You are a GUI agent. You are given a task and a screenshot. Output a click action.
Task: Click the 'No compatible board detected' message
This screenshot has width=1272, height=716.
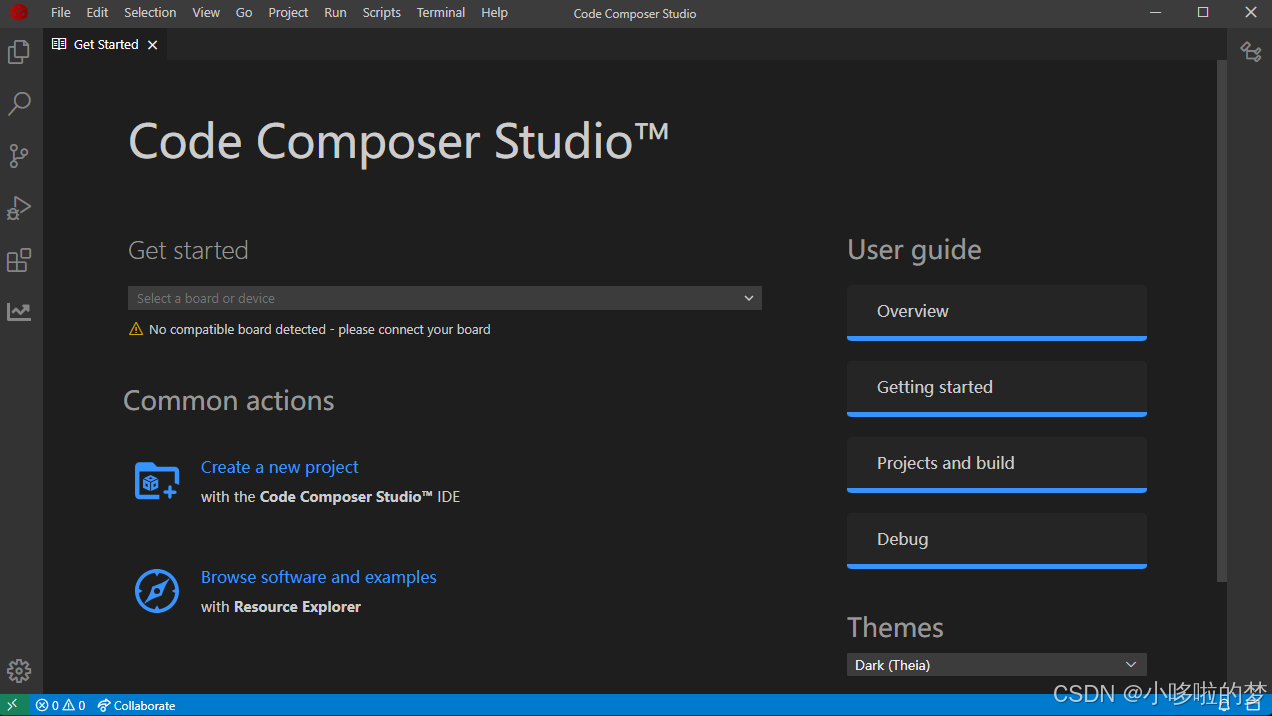319,329
